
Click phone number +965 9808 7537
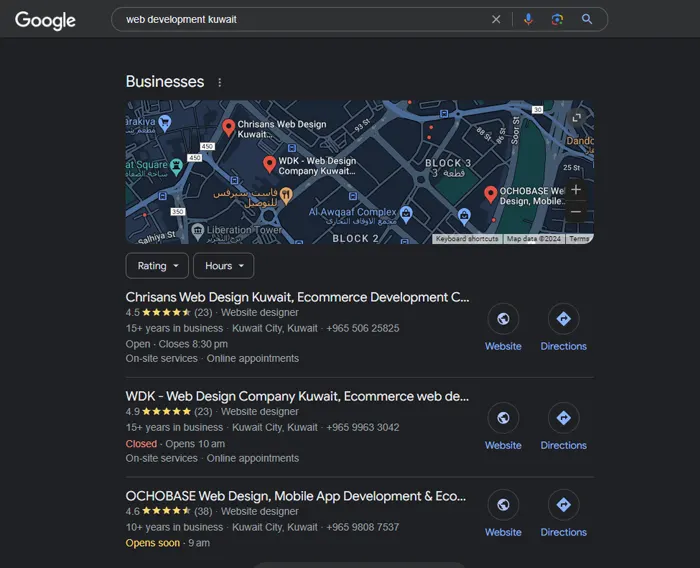(362, 527)
